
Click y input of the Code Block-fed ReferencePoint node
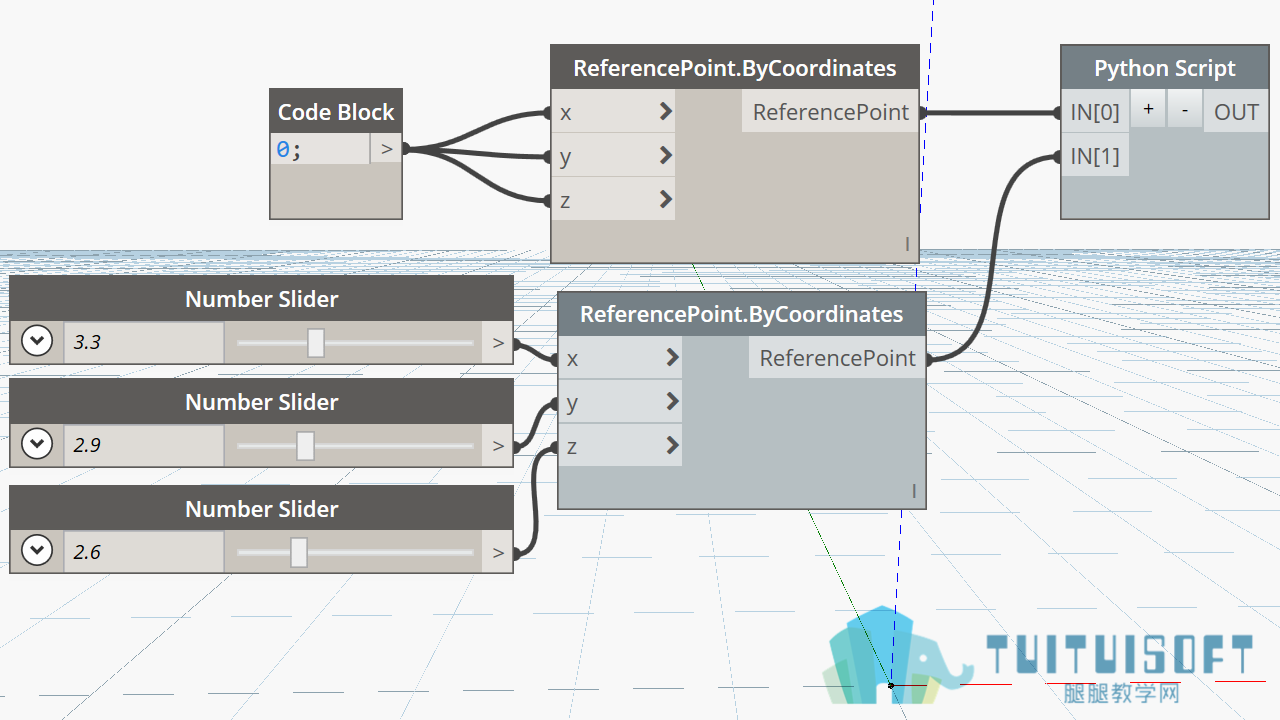point(613,156)
